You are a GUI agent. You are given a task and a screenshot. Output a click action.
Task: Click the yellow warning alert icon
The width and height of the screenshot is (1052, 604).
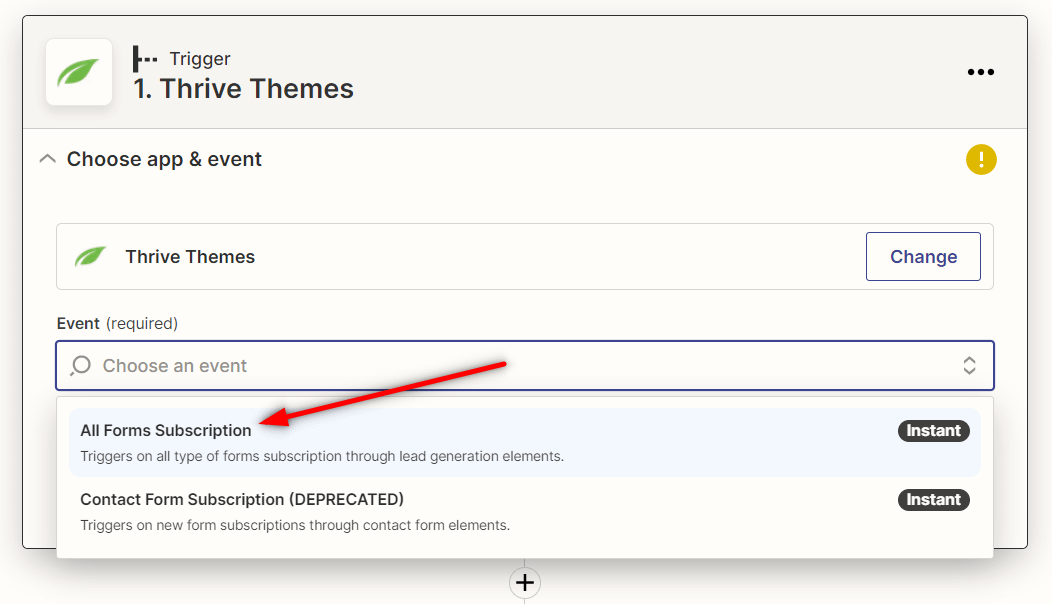point(981,159)
